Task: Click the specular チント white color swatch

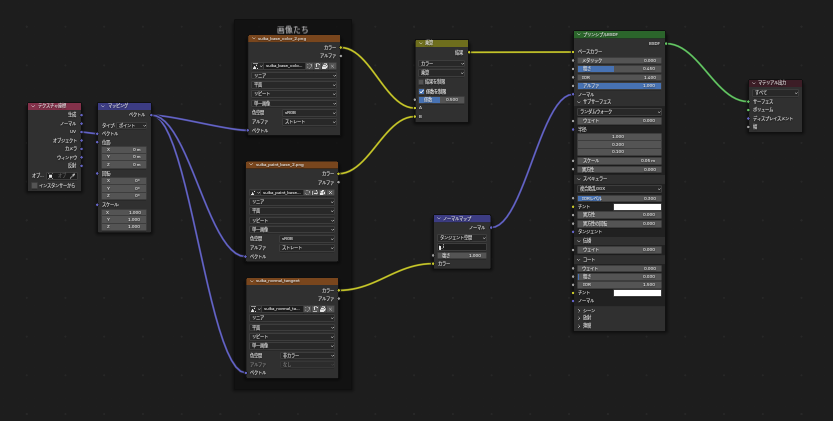Action: tap(636, 206)
